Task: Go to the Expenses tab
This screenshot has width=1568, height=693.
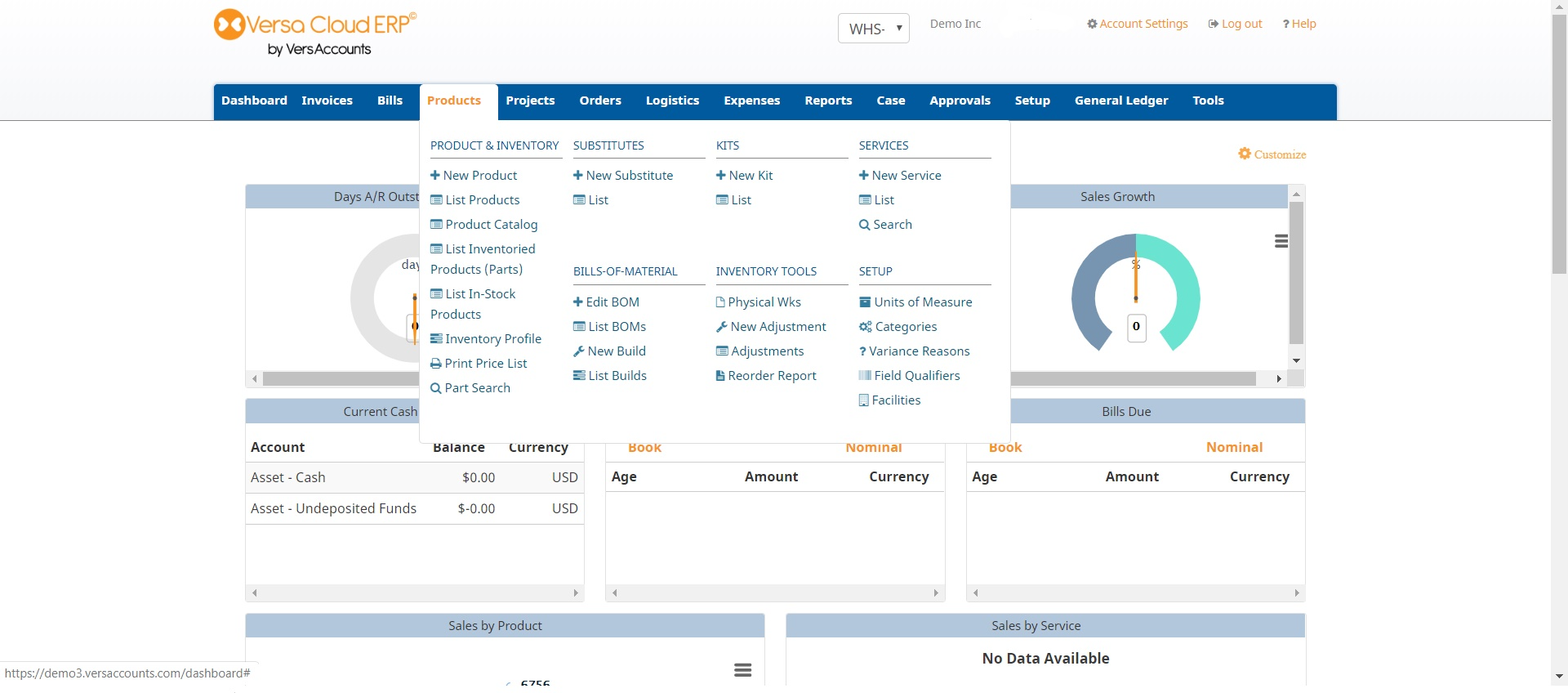Action: coord(751,101)
